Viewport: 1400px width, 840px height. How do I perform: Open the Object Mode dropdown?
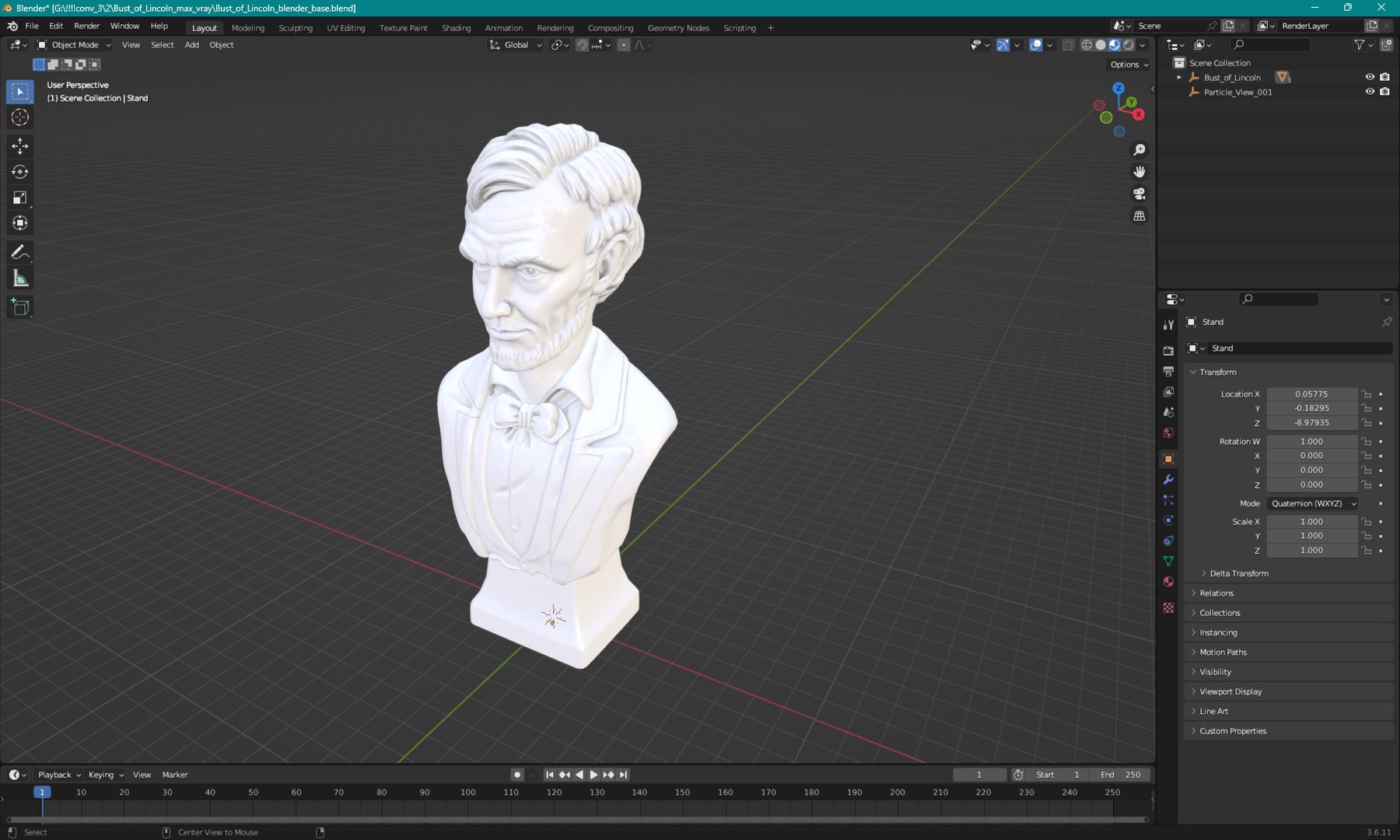pos(75,45)
